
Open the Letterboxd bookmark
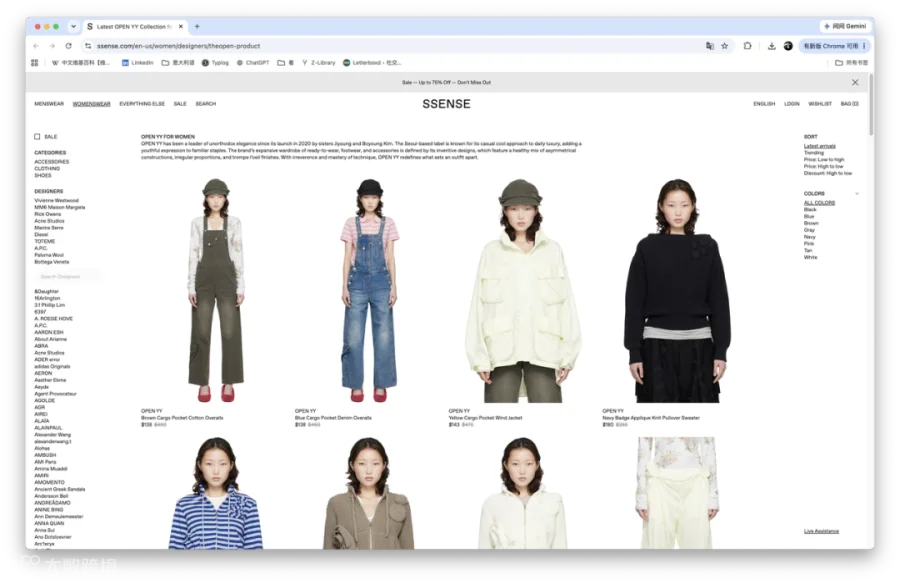coord(372,63)
